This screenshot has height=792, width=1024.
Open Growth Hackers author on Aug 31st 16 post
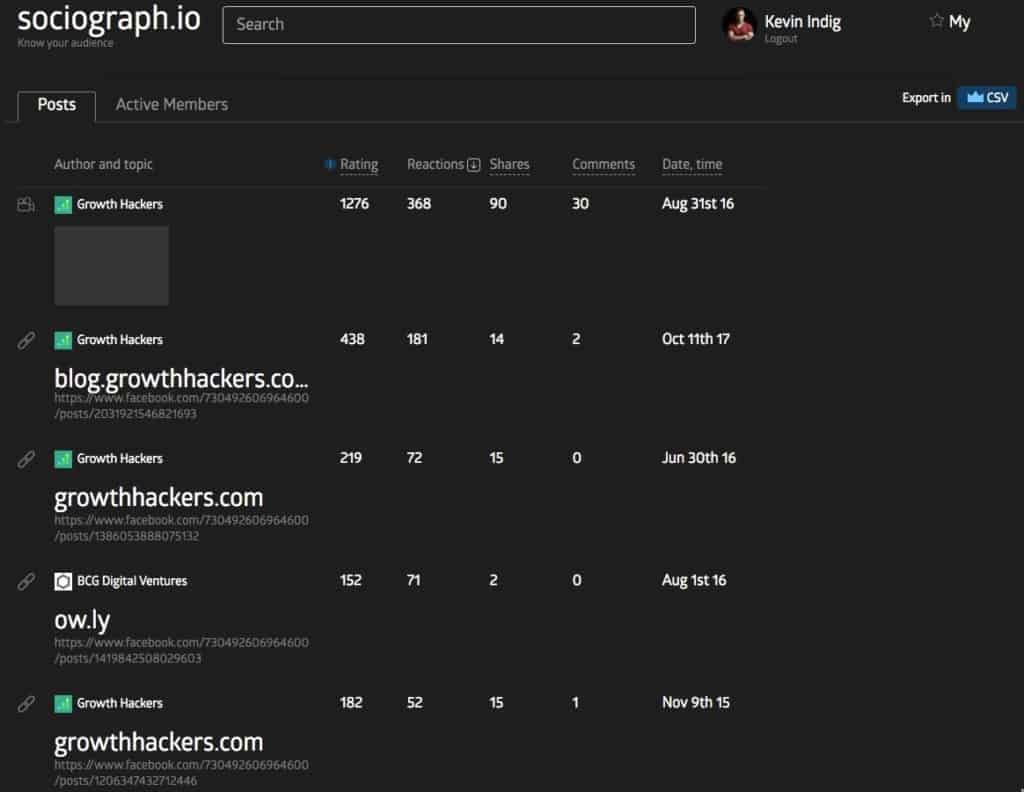pos(120,204)
